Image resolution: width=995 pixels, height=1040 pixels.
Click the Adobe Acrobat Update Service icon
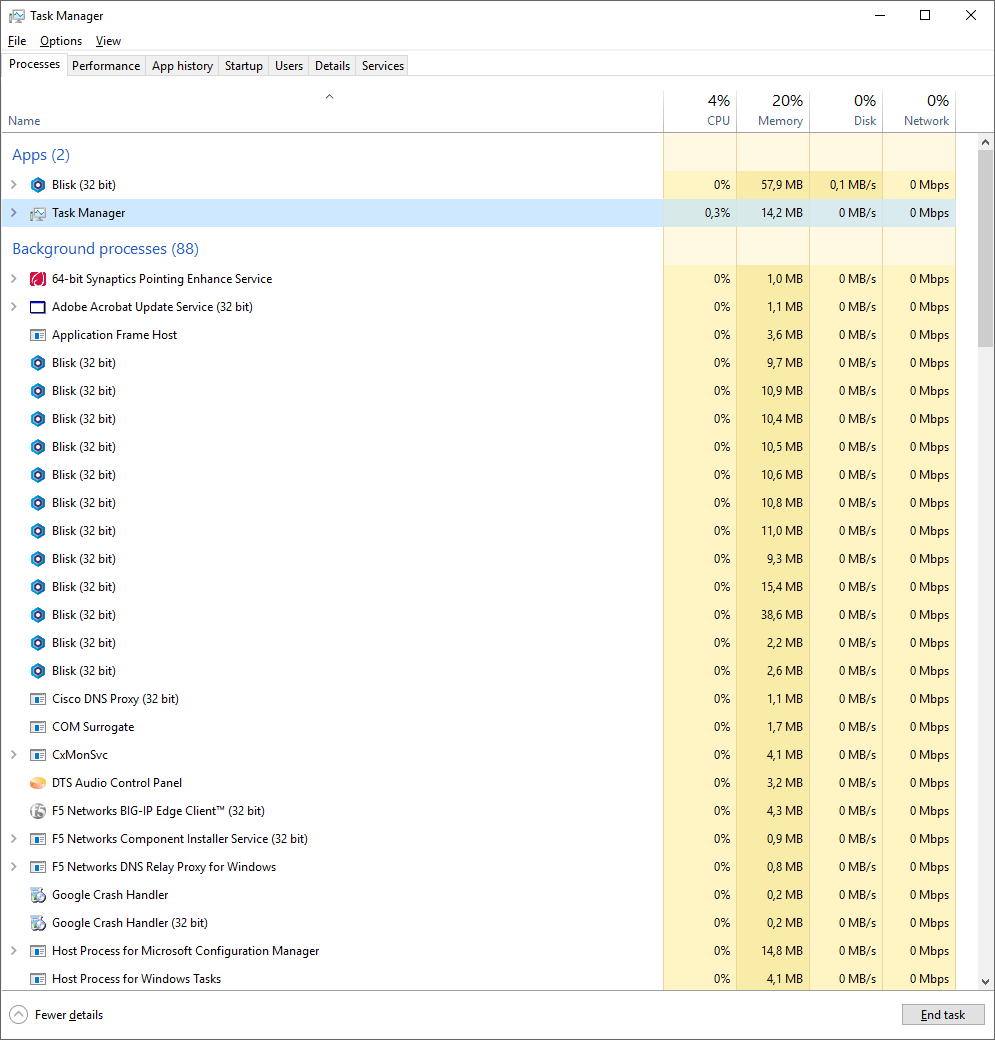37,306
